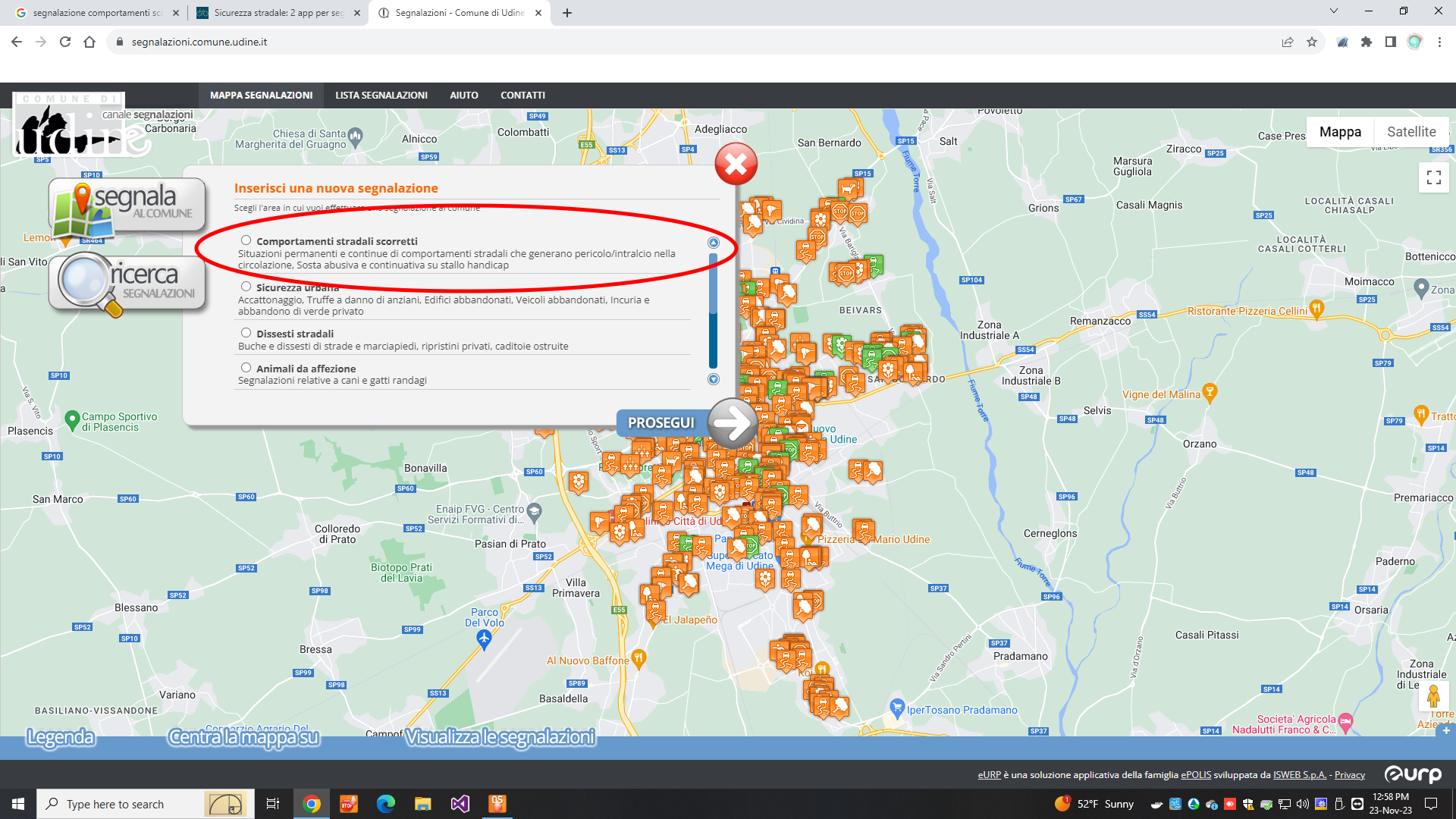Open Visualizza le segnalazioni panel
The width and height of the screenshot is (1456, 819).
pyautogui.click(x=500, y=737)
